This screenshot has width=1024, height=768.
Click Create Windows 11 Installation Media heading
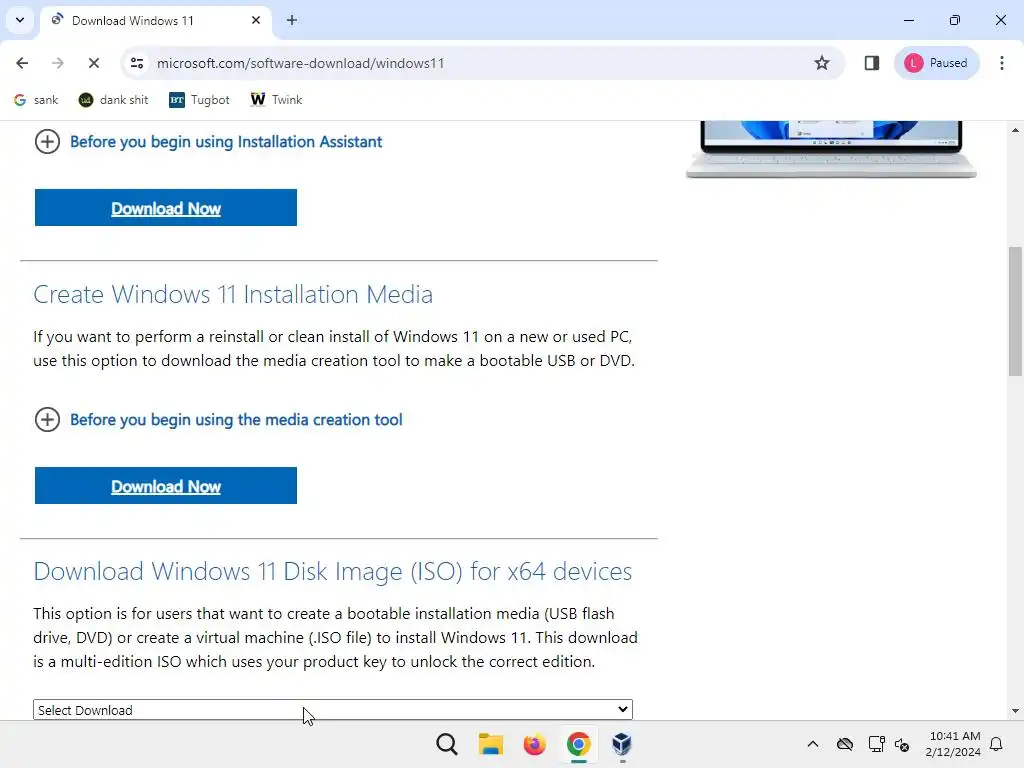click(233, 295)
